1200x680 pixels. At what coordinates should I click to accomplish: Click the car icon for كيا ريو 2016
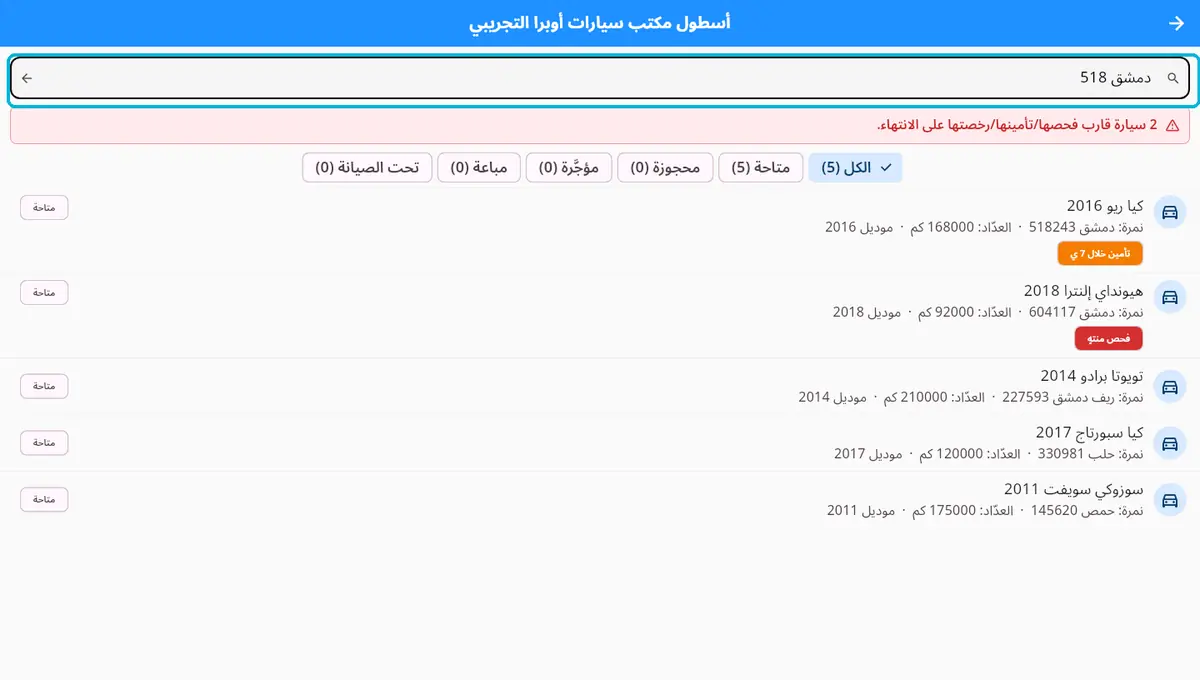[1169, 212]
